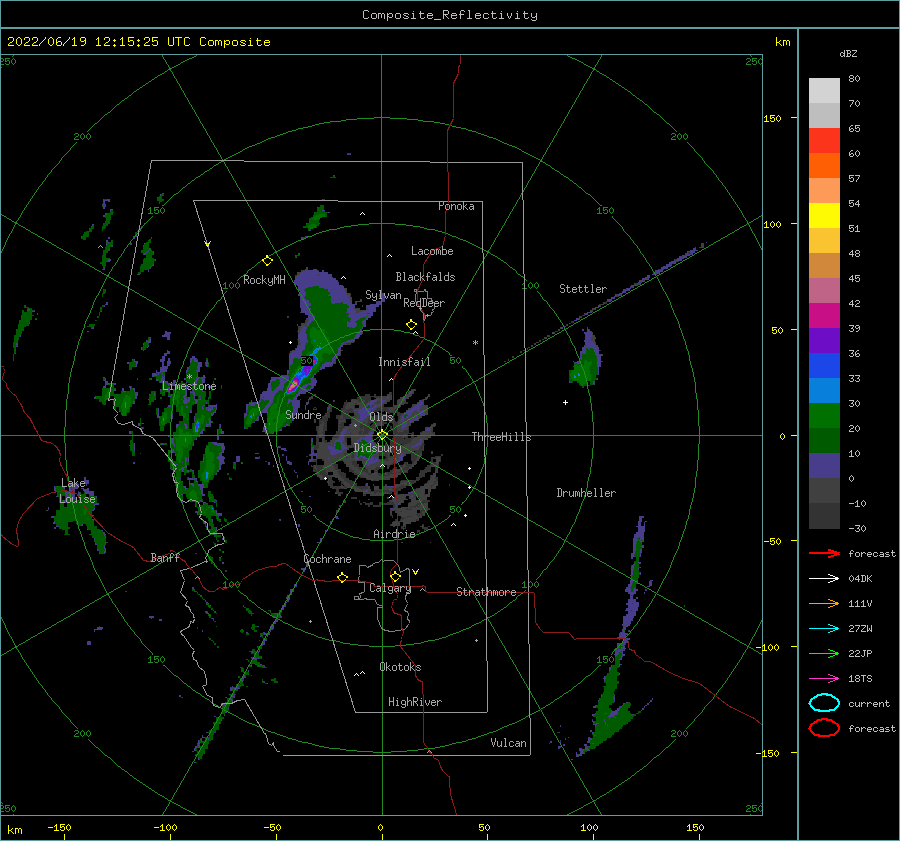Click the green 22JP arrow in legend
Viewport: 900px width, 841px height.
(824, 653)
